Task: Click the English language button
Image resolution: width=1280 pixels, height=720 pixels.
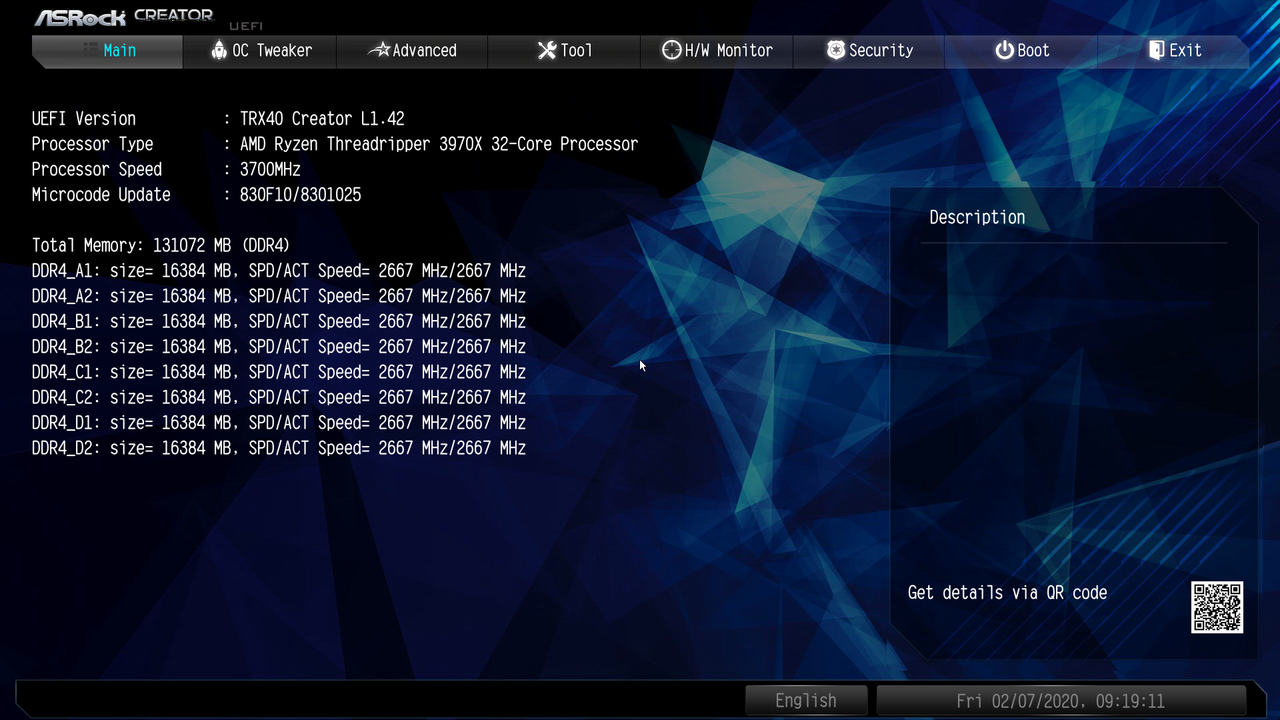Action: [x=806, y=700]
